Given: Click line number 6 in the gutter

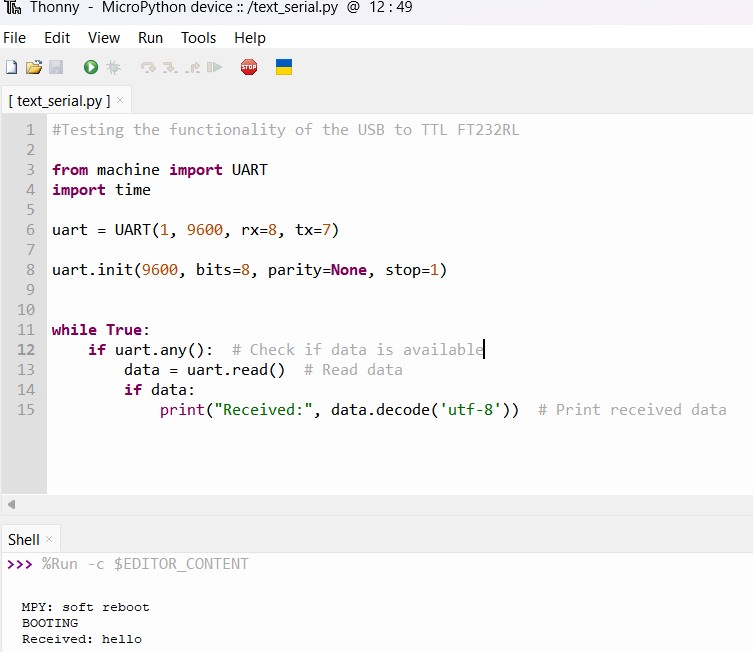Looking at the screenshot, I should pos(30,229).
